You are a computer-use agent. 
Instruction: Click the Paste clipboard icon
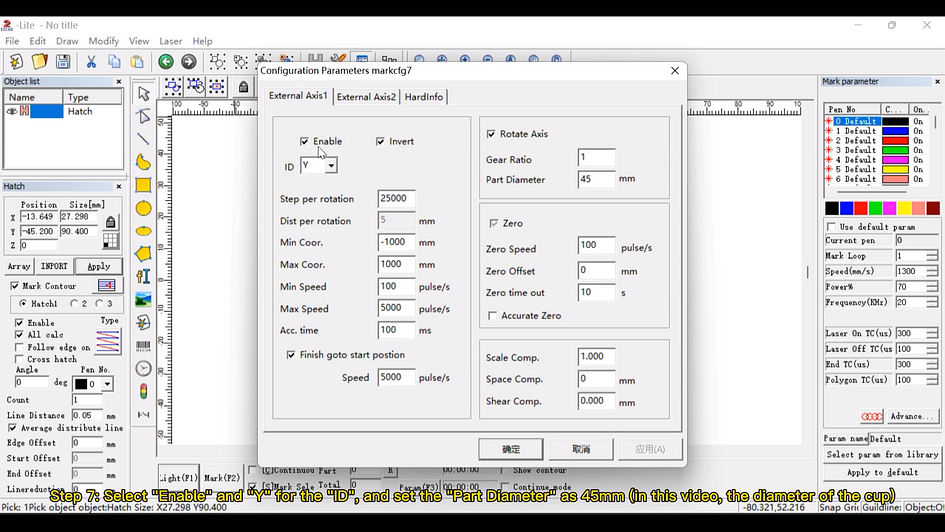(x=137, y=61)
